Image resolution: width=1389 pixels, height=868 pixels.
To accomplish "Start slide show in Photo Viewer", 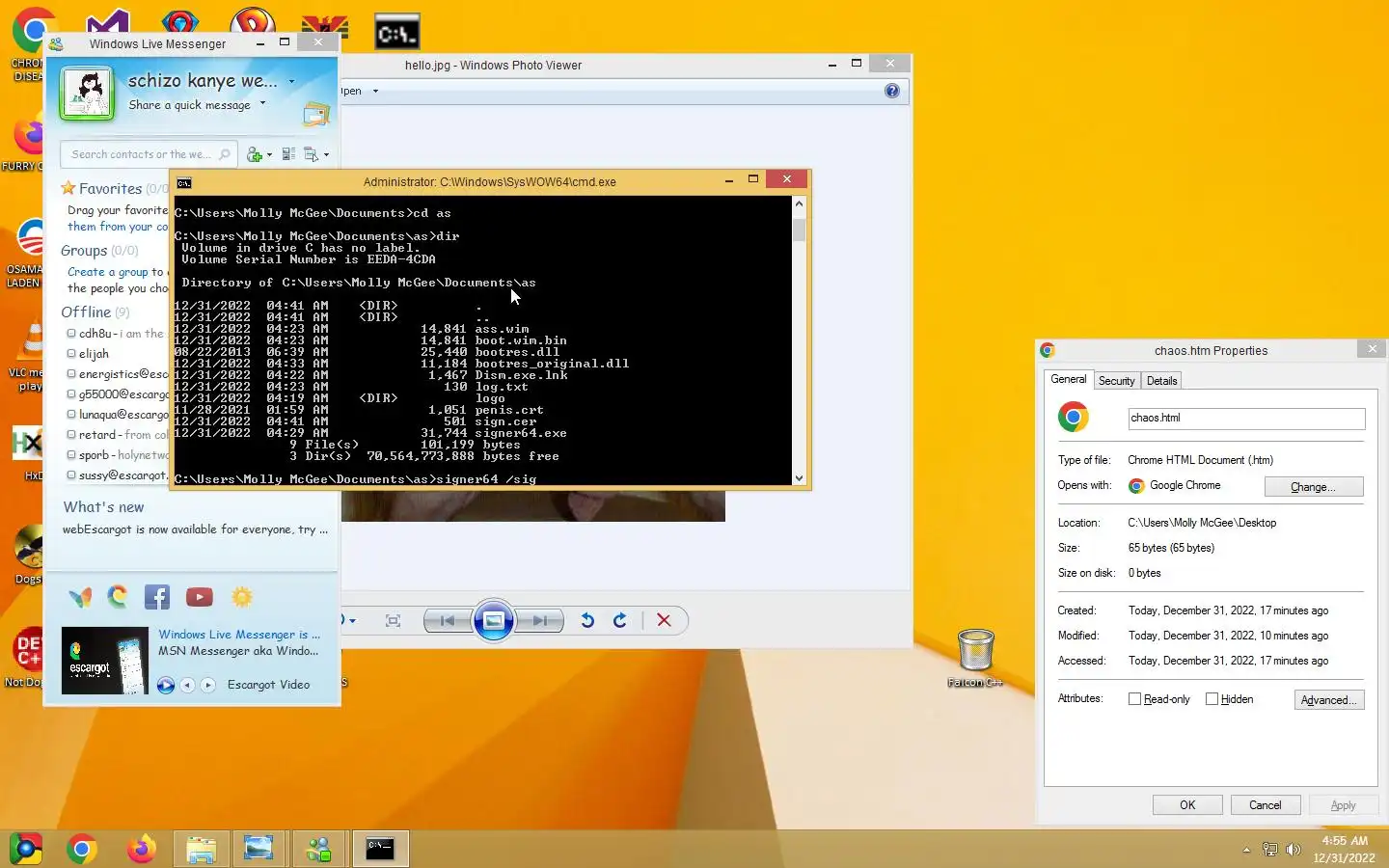I will click(493, 620).
